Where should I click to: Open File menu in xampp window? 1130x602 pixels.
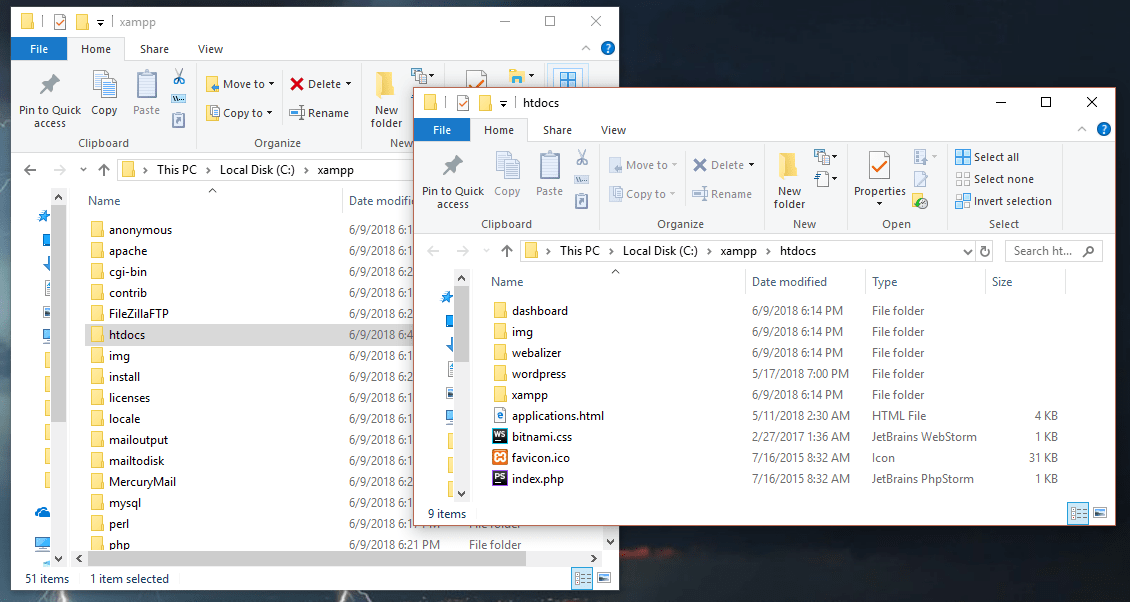39,49
